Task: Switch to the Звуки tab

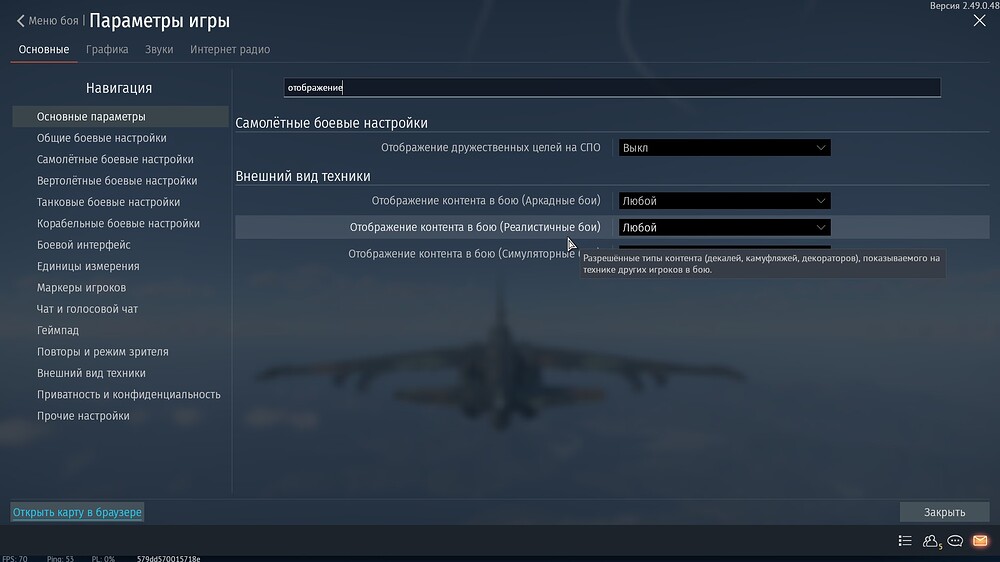Action: tap(159, 50)
